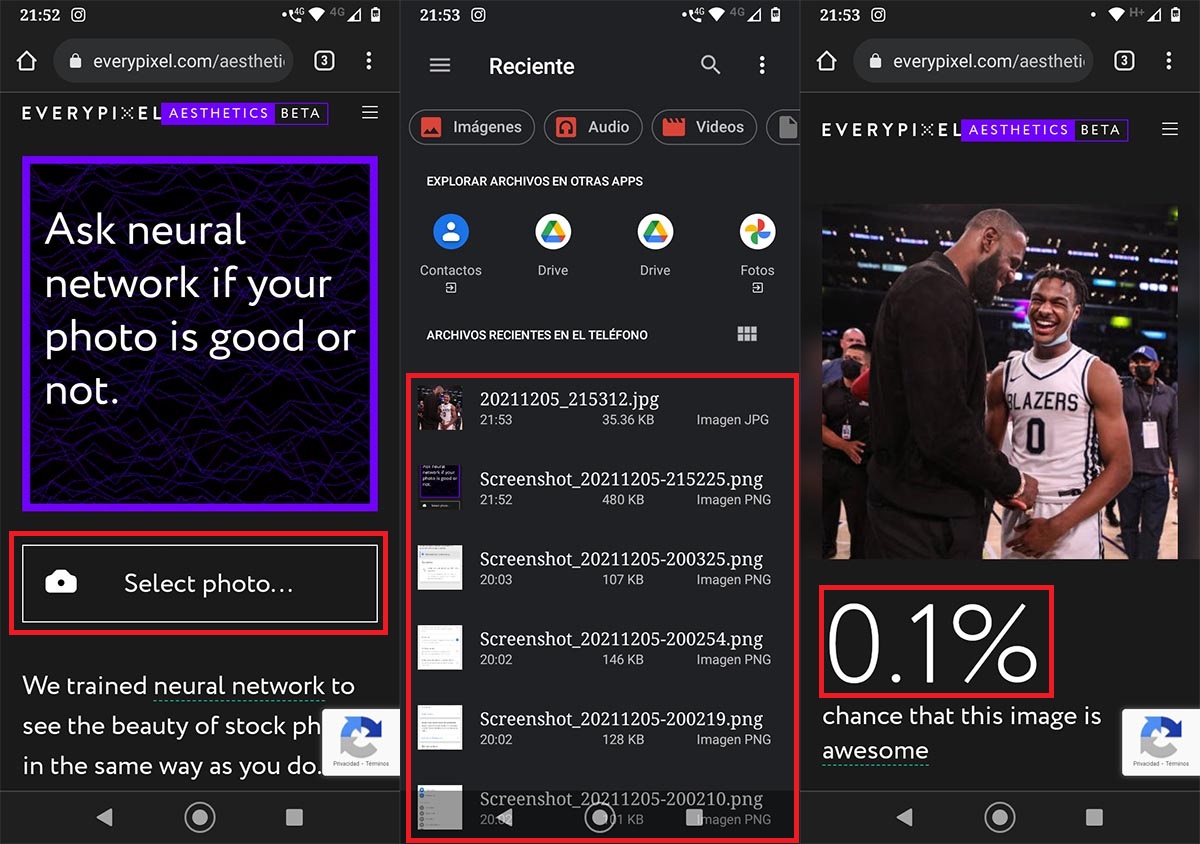Toggle the Videos filter chip
This screenshot has height=844, width=1200.
[704, 127]
